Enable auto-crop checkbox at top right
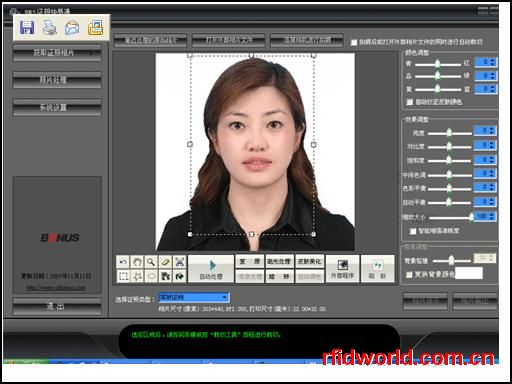 pos(354,42)
